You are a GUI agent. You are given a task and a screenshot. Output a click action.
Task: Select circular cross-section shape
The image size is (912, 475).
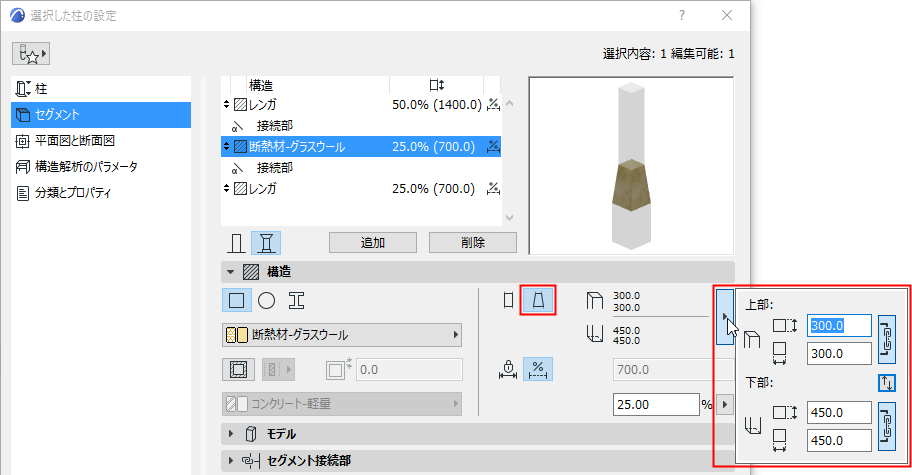(266, 301)
